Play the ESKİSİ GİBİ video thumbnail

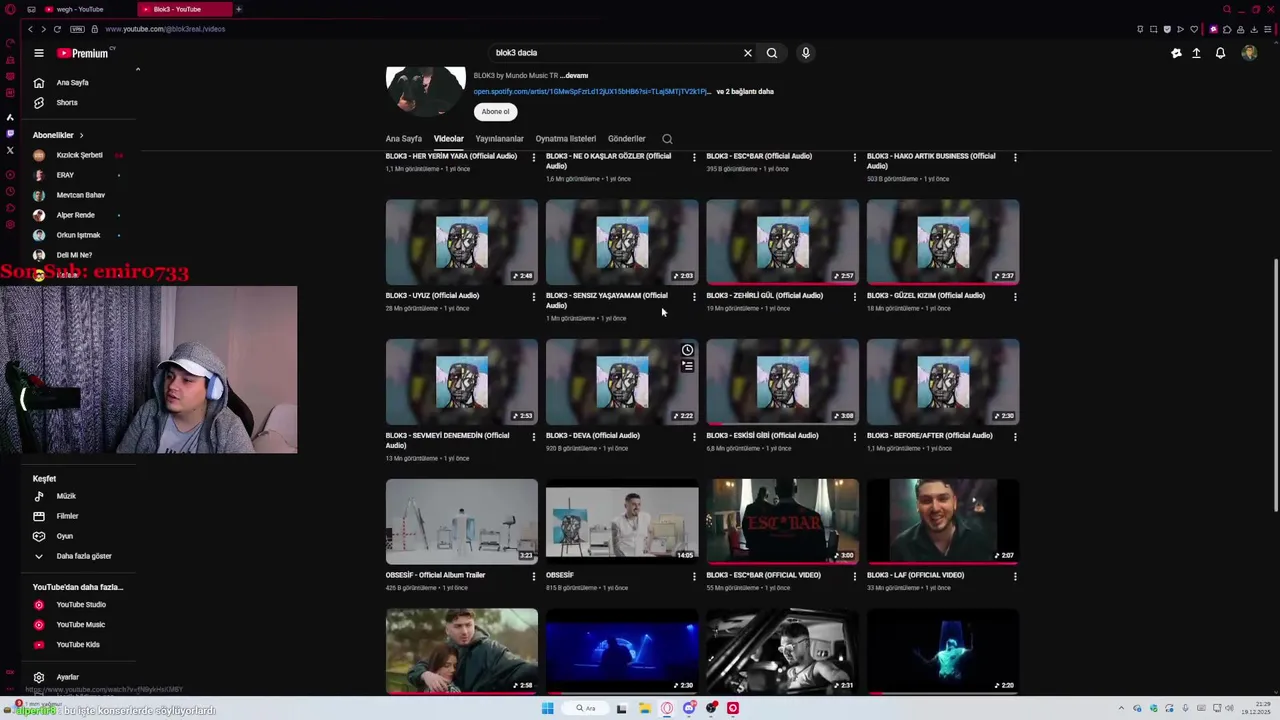coord(782,382)
